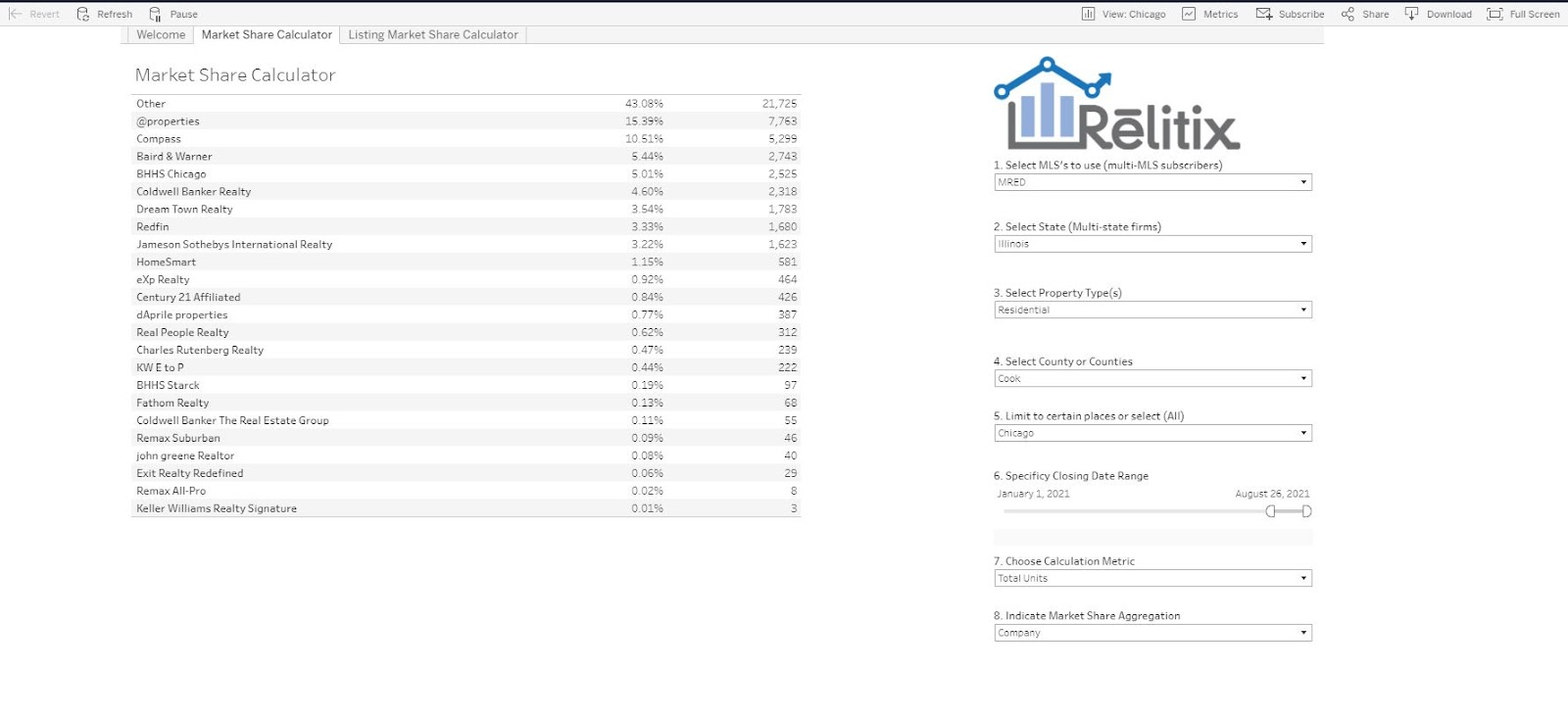Click the closing date end slider handle

(x=1306, y=511)
